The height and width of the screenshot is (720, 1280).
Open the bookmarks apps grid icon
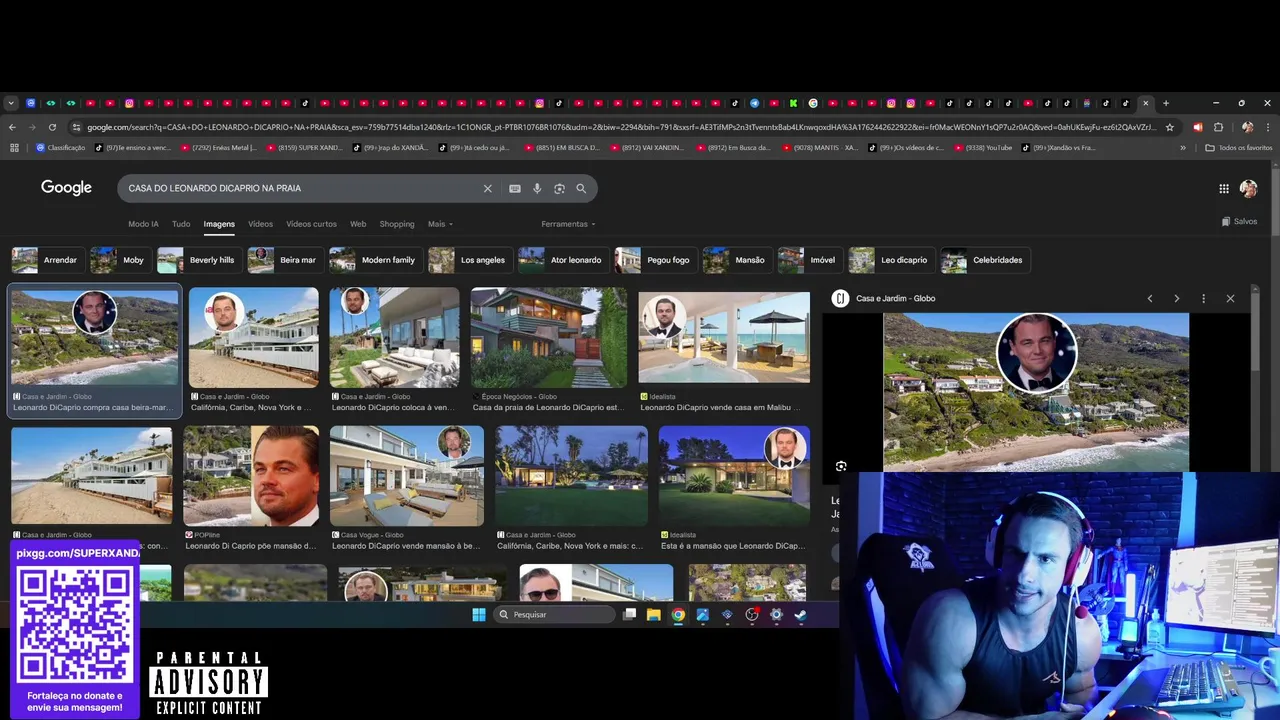pyautogui.click(x=14, y=148)
